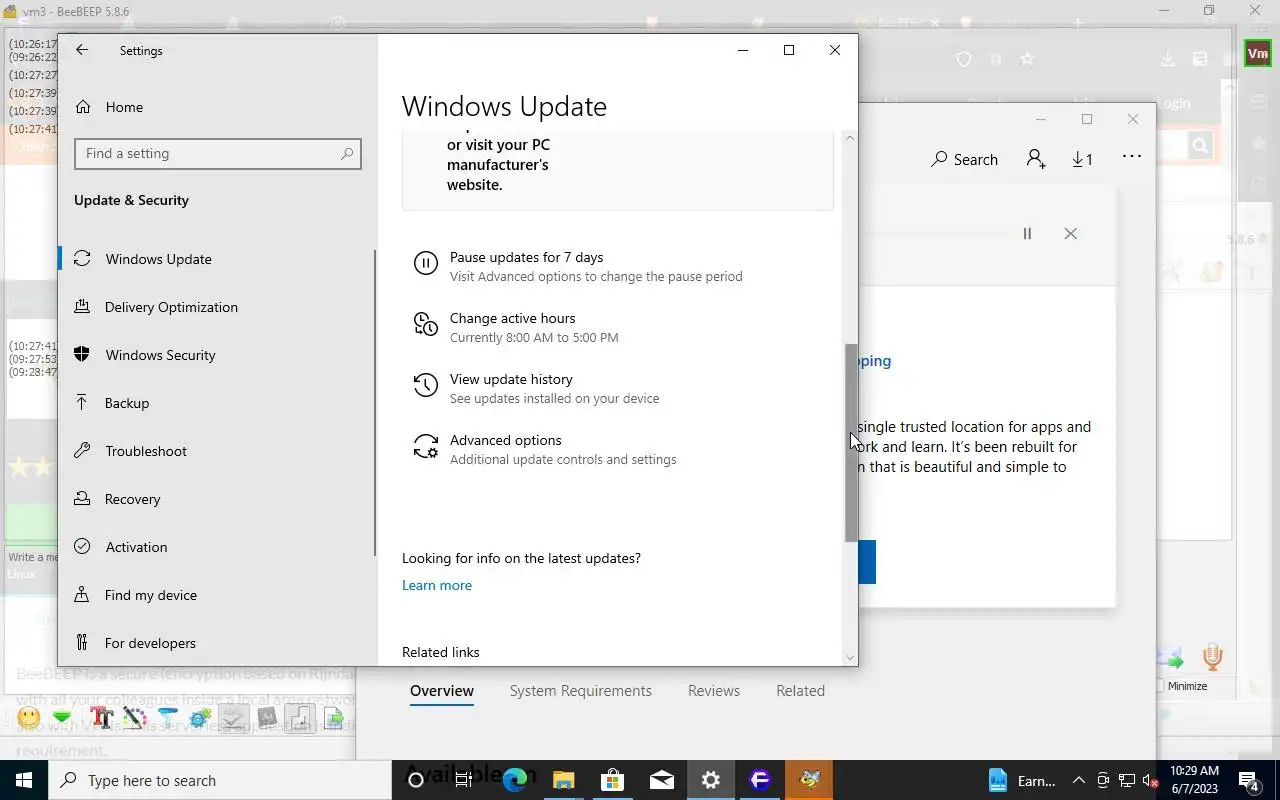Switch to System Requirements tab
Screen dimensions: 1280x800
click(580, 691)
